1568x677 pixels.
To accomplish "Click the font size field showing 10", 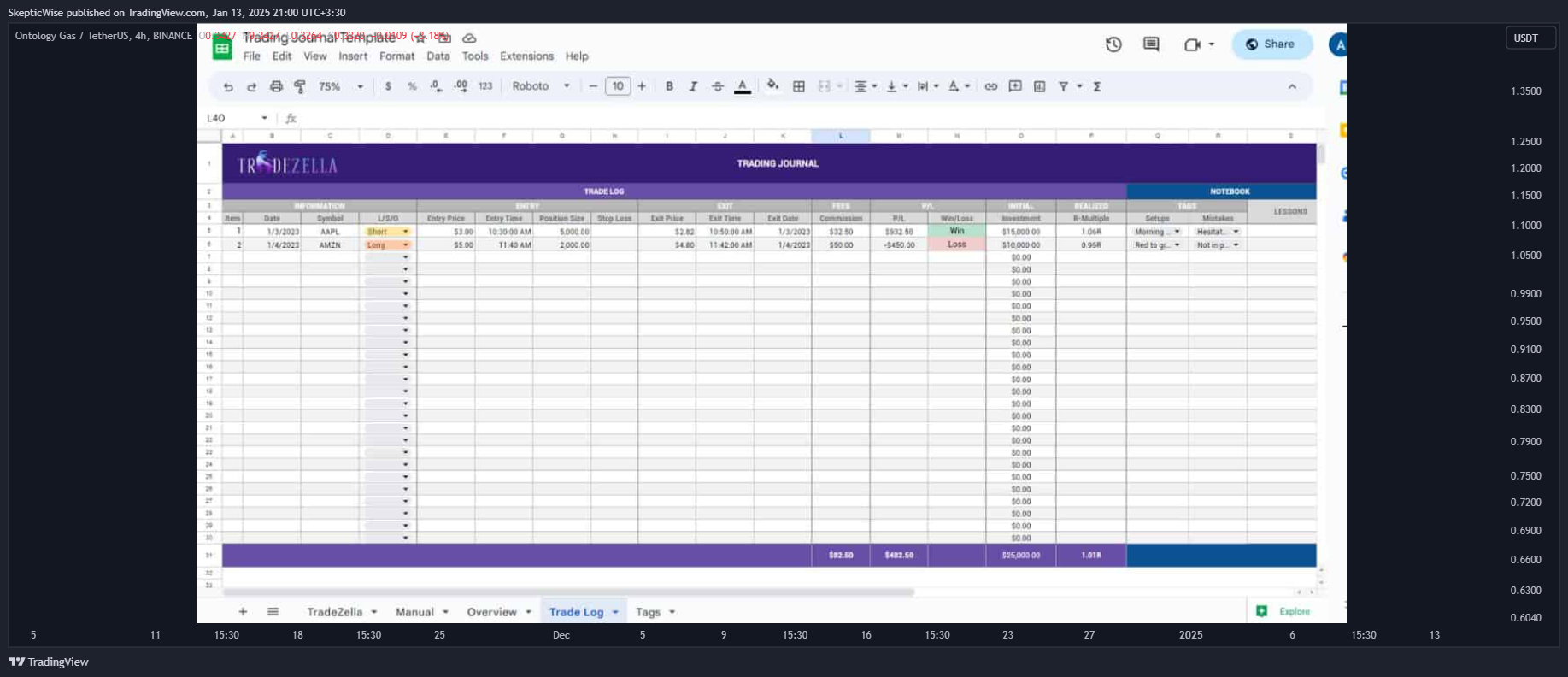I will tap(618, 86).
